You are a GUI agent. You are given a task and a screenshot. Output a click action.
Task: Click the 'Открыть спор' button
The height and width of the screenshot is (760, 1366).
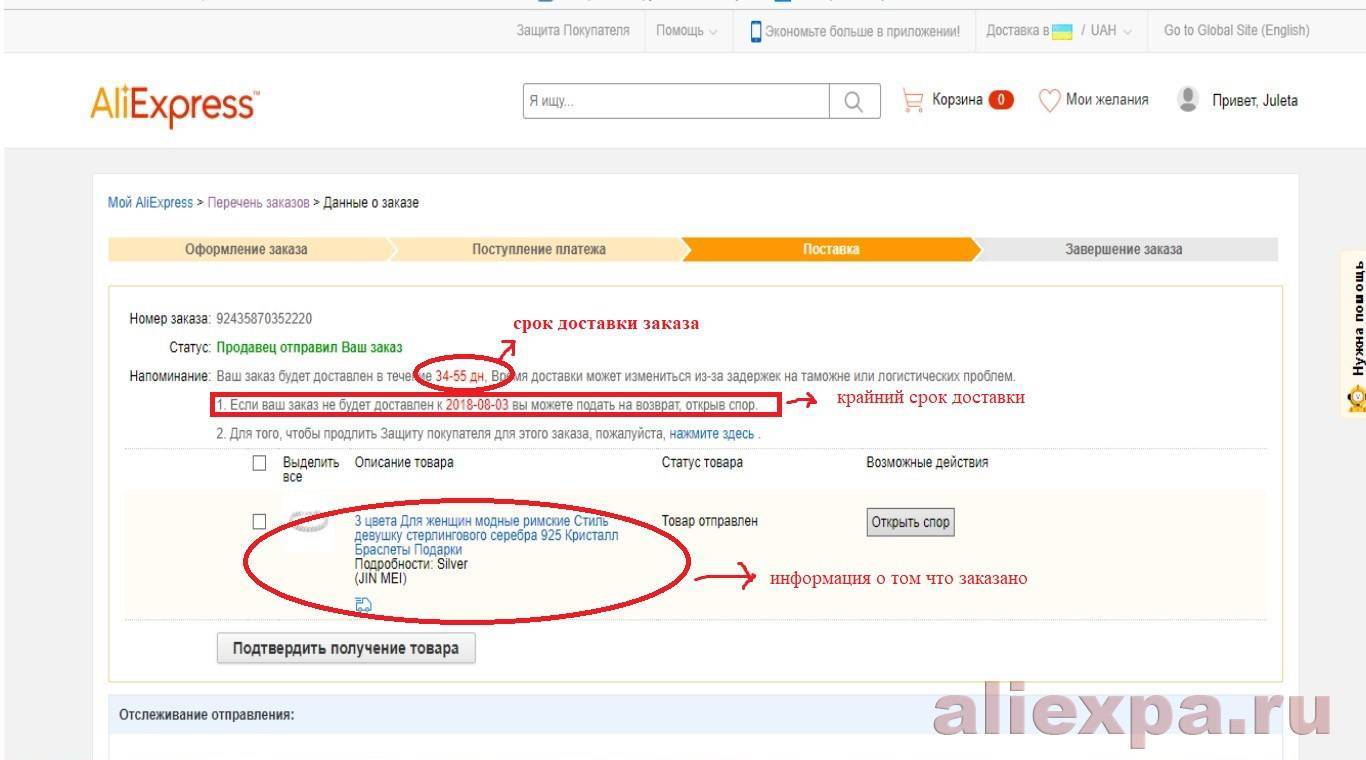[x=910, y=522]
